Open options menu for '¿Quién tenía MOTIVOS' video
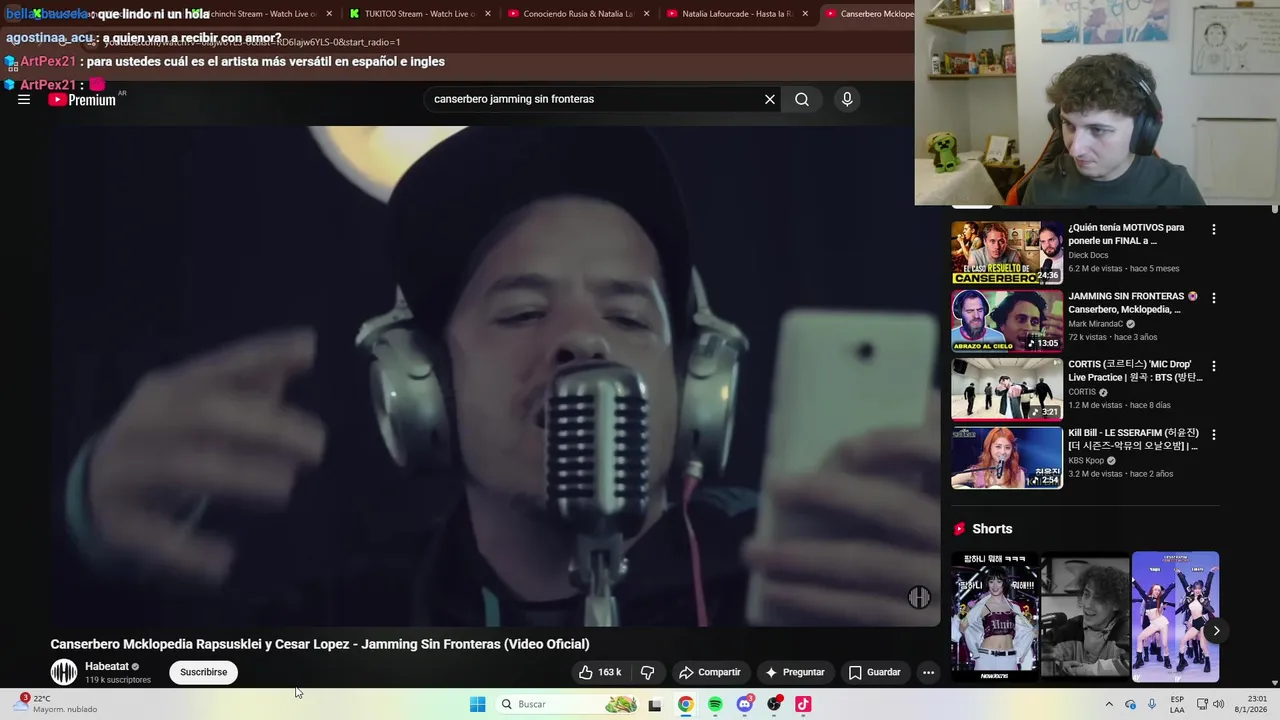Viewport: 1280px width, 720px height. [x=1214, y=230]
